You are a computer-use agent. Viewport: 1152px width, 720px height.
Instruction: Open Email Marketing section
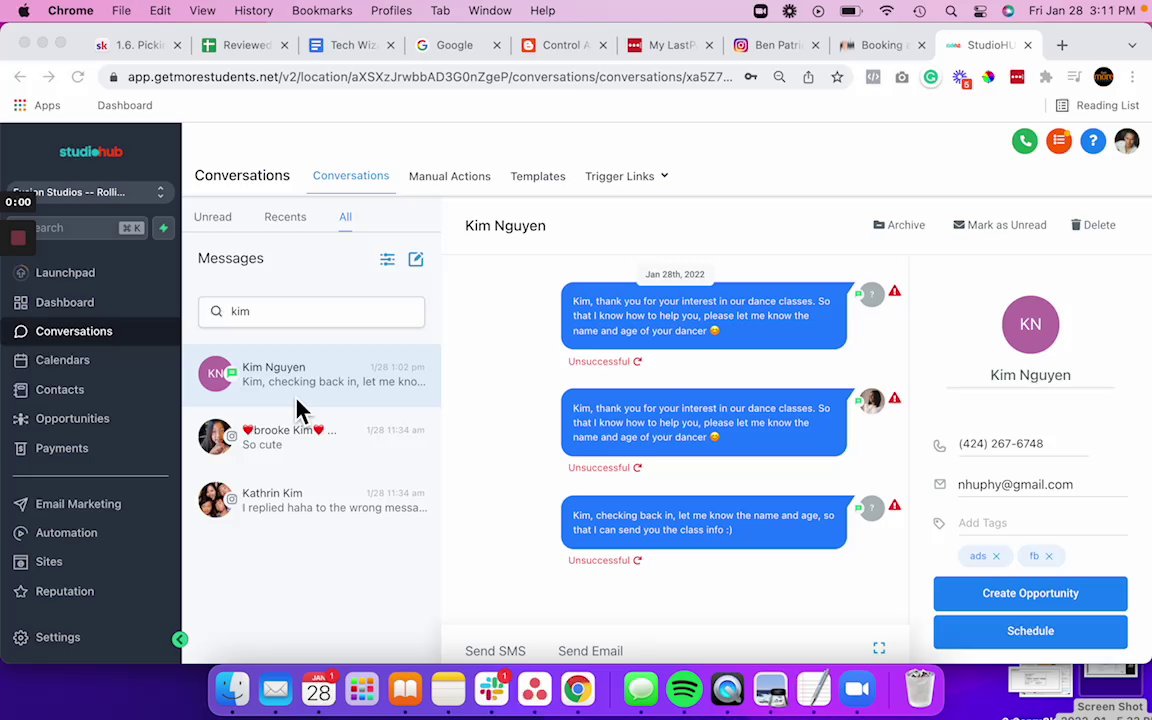click(78, 504)
